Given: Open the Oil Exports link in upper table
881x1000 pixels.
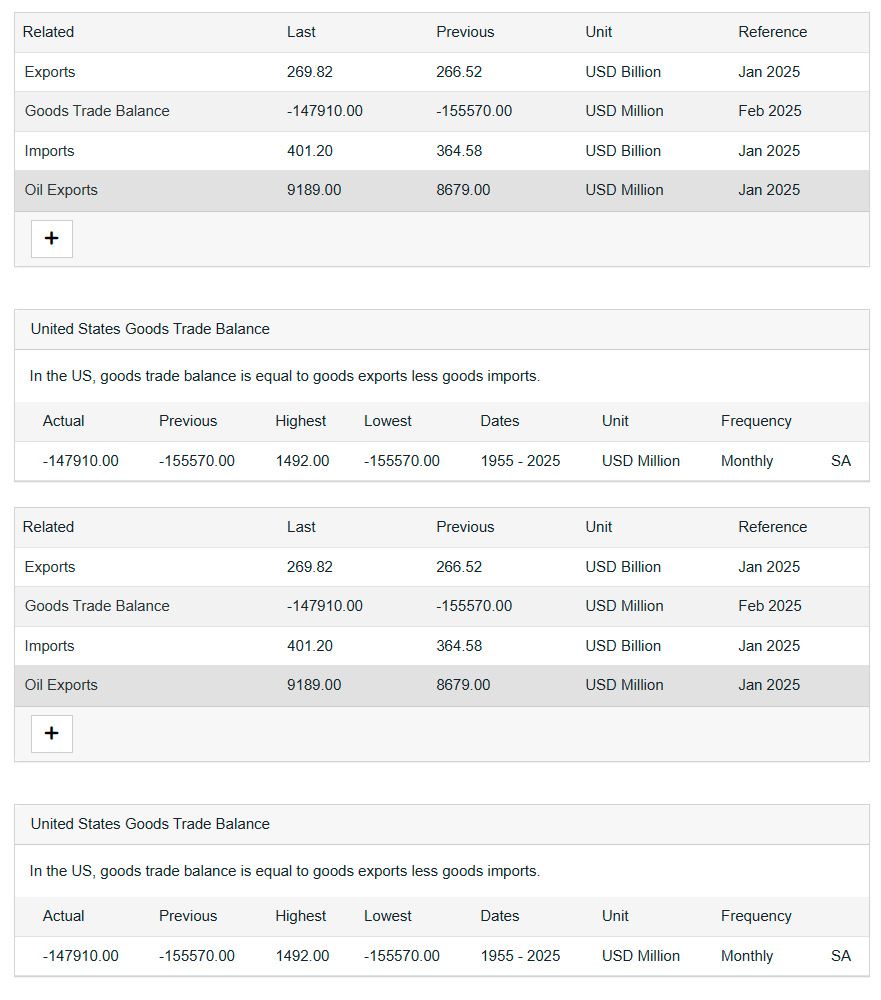Looking at the screenshot, I should [61, 190].
